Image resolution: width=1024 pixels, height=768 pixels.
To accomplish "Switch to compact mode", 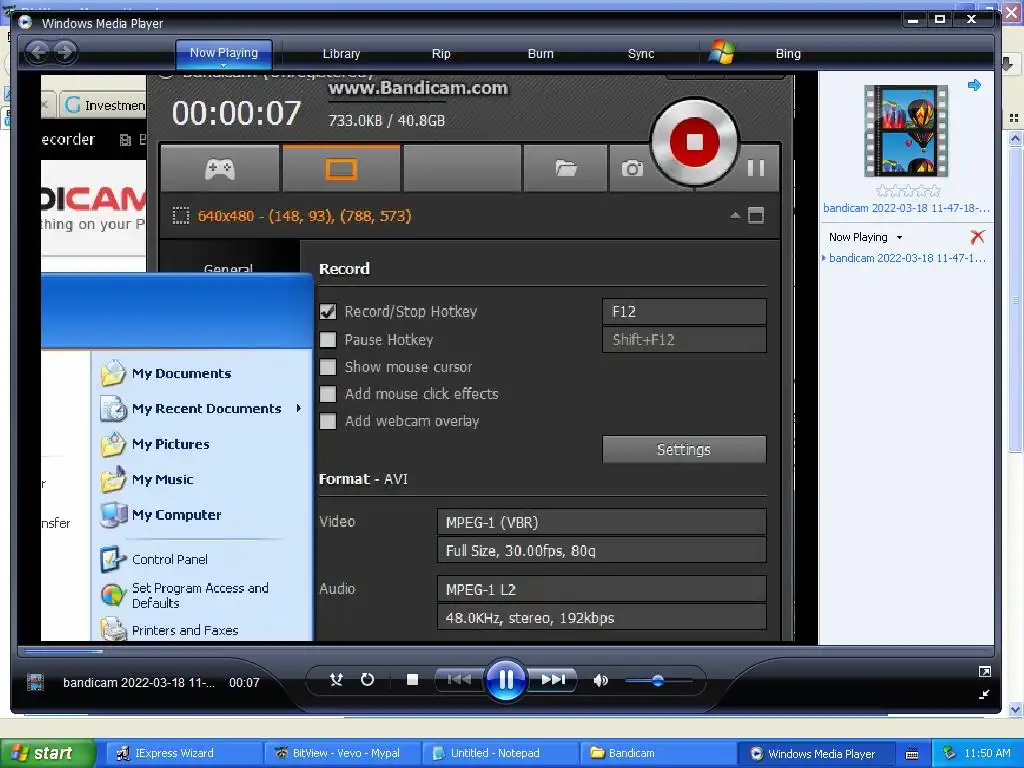I will 984,694.
